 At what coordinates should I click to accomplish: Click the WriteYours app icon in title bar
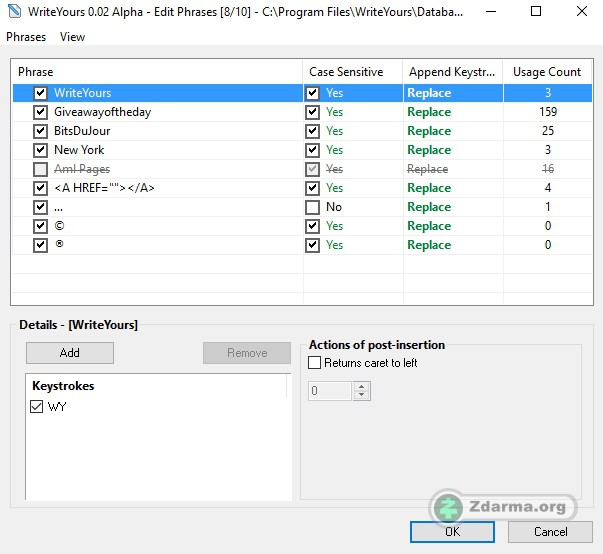tap(14, 12)
